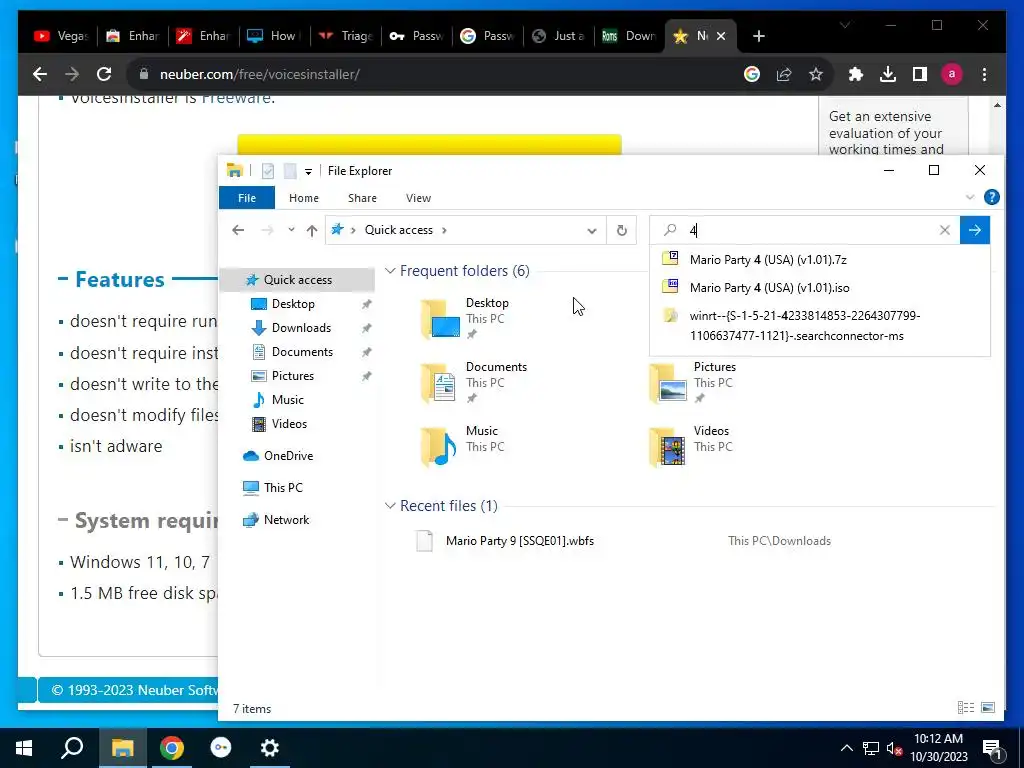Click the blue Help question mark icon
The image size is (1024, 768).
(x=991, y=197)
